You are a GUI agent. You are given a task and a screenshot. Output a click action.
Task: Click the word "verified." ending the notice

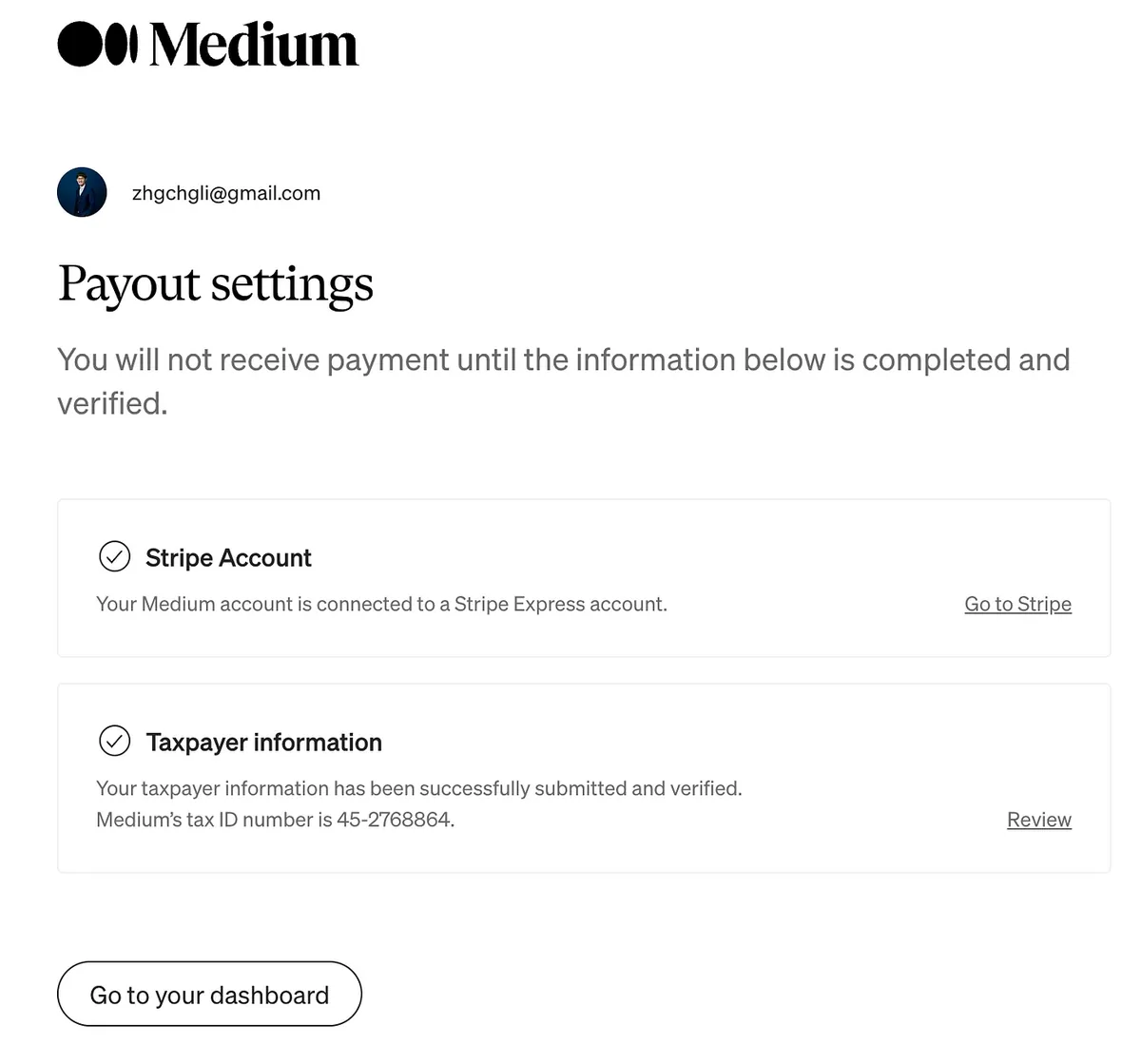click(x=112, y=404)
